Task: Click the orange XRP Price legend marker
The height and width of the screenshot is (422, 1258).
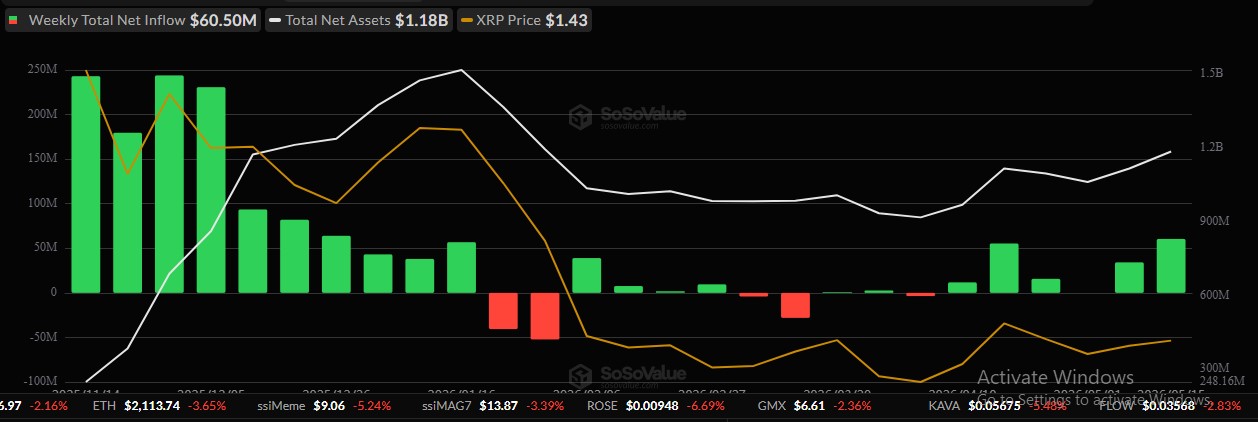Action: click(466, 20)
